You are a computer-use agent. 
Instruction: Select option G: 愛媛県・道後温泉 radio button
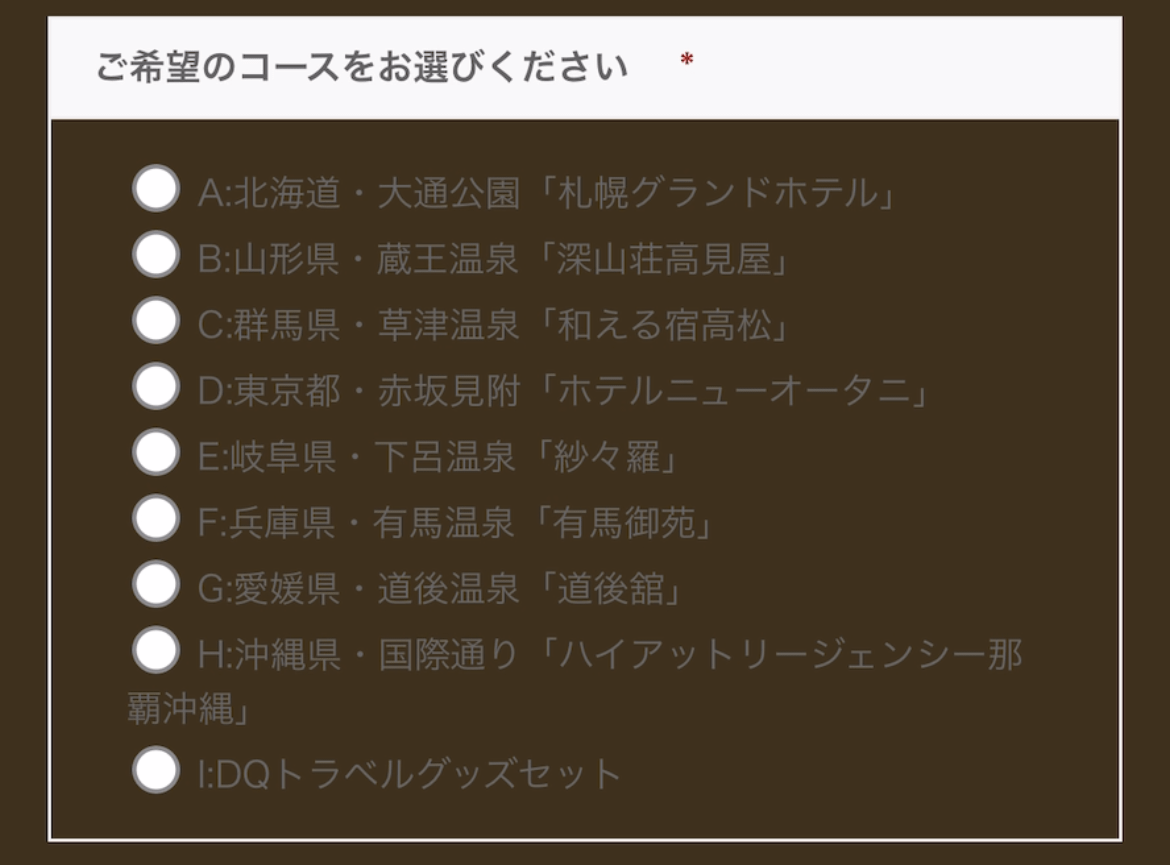pos(155,586)
